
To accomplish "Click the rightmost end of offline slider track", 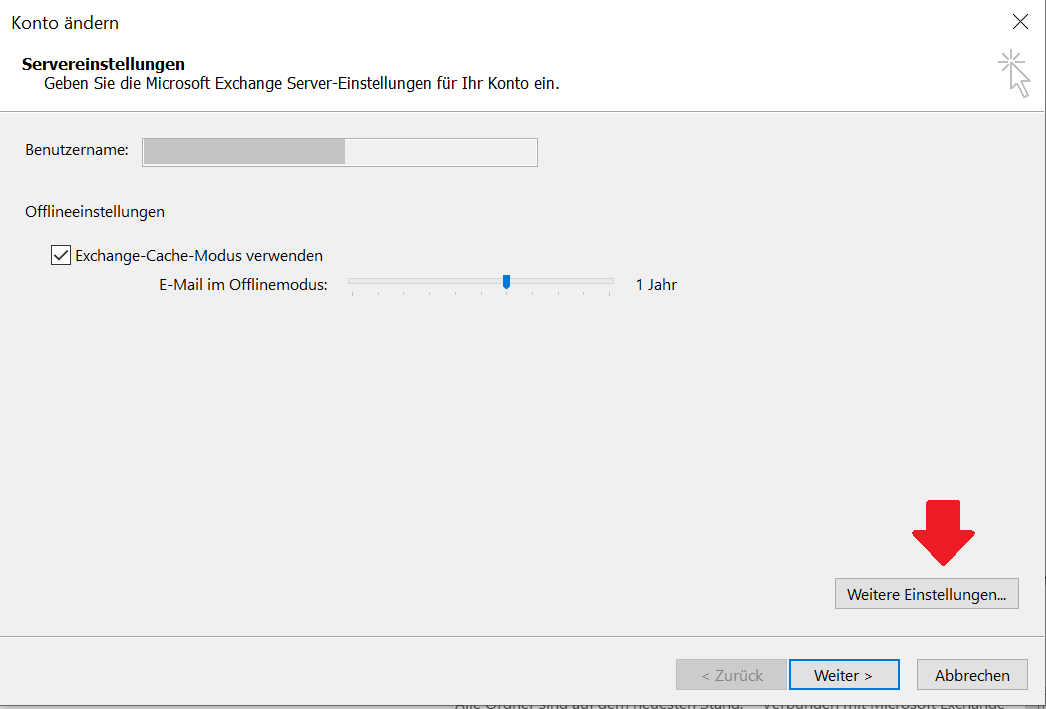I will [611, 282].
